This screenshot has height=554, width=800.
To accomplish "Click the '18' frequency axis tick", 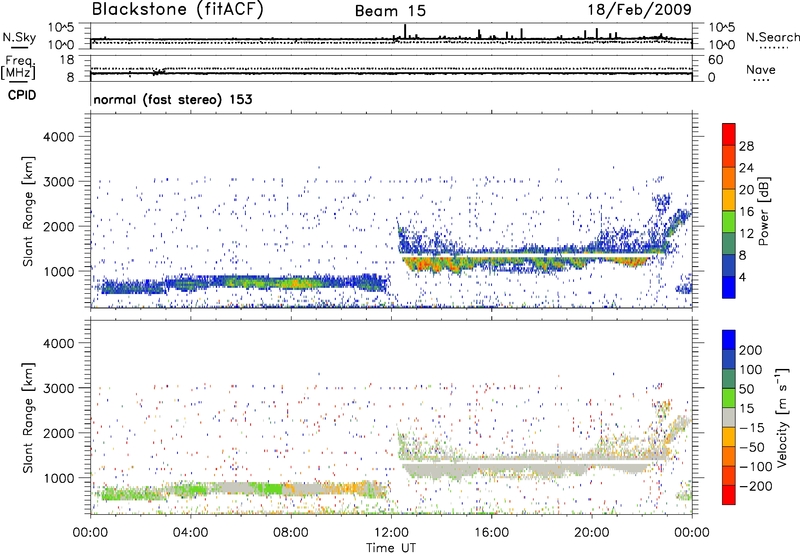I will (x=67, y=60).
